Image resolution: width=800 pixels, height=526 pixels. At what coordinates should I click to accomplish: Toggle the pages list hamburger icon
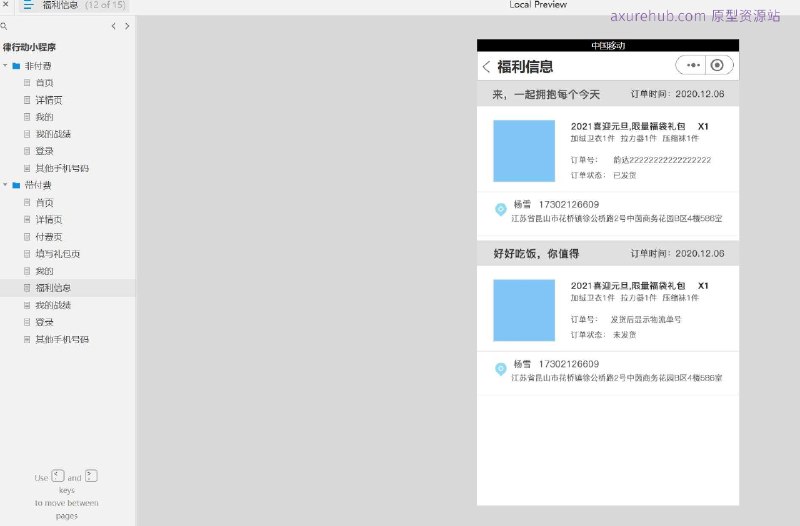(29, 5)
